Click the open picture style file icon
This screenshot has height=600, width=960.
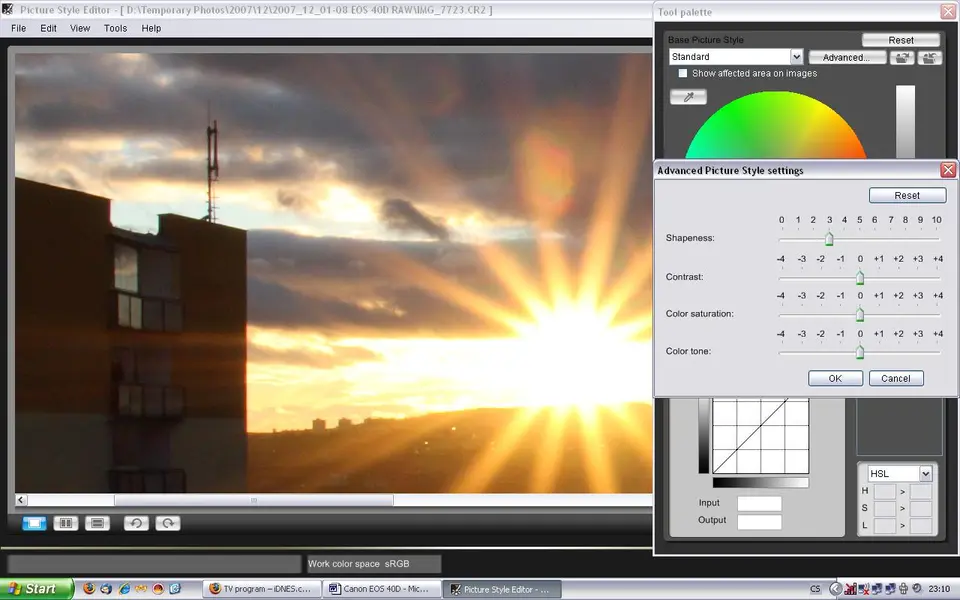point(903,58)
